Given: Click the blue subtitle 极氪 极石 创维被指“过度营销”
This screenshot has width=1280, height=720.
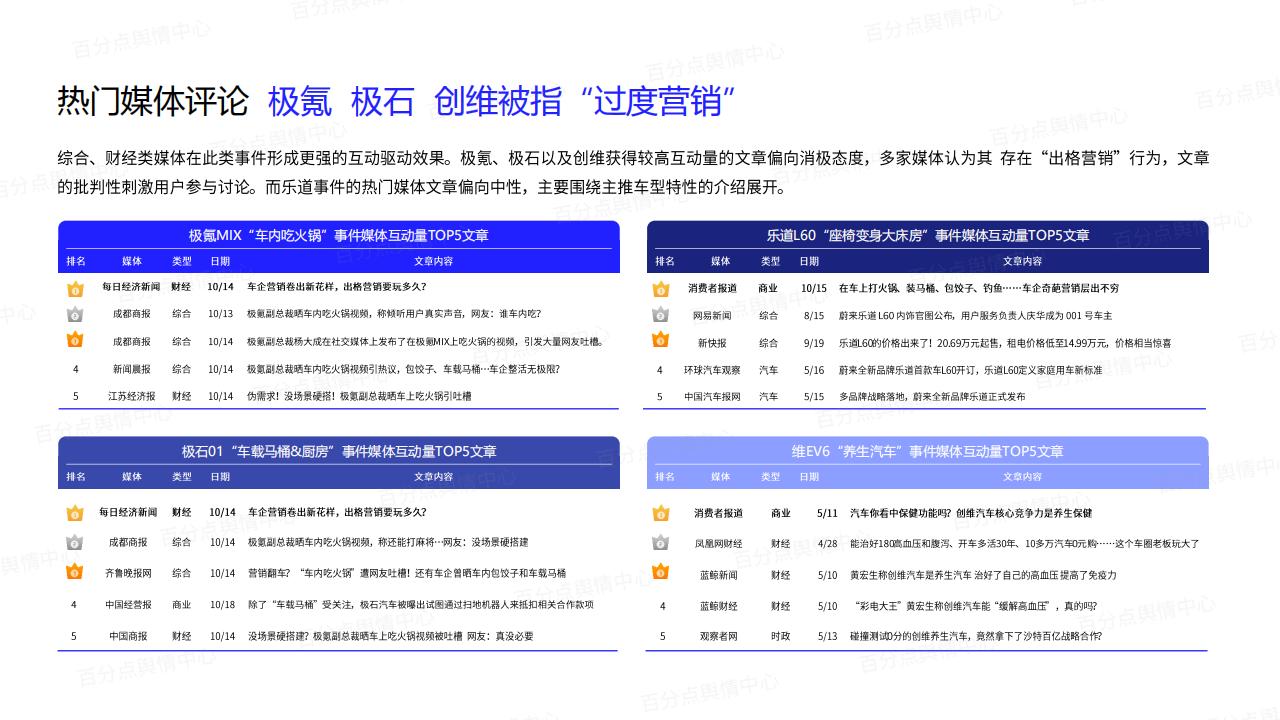Looking at the screenshot, I should [x=502, y=101].
